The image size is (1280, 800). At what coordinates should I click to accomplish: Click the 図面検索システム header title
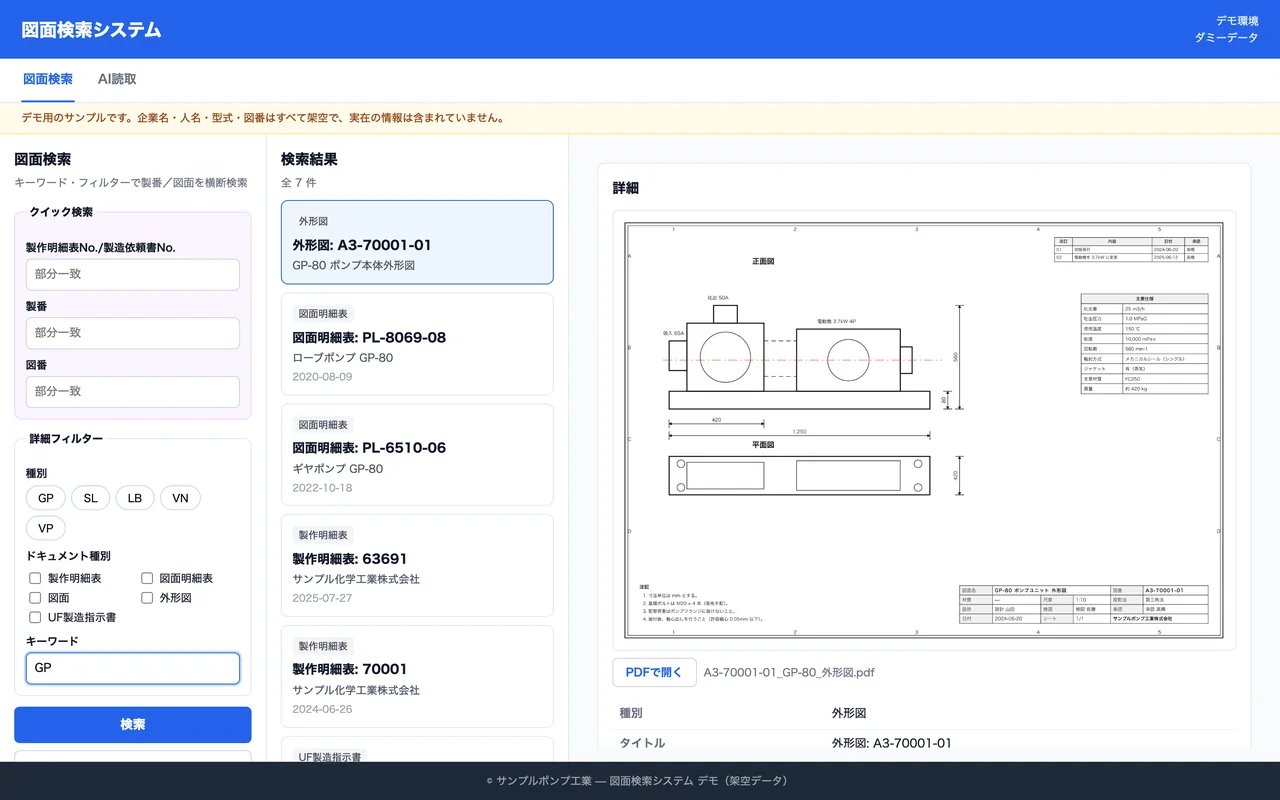click(91, 30)
